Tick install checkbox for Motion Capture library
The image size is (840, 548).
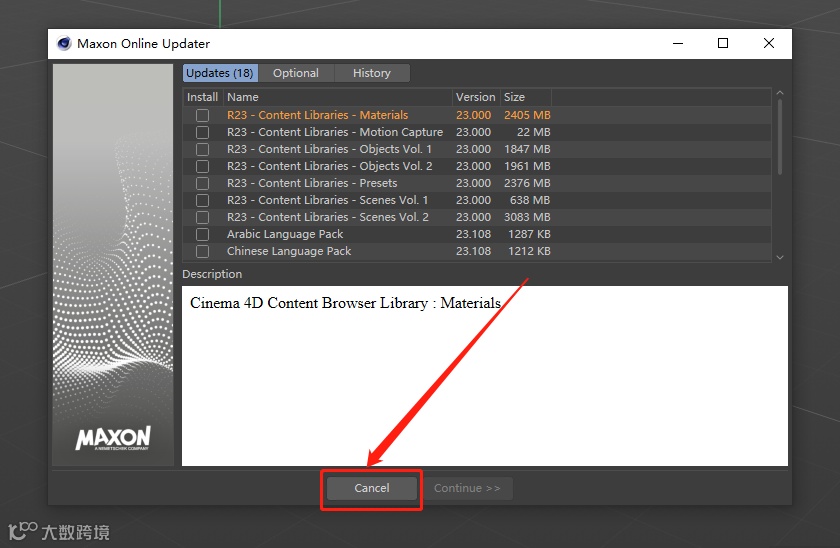(202, 132)
